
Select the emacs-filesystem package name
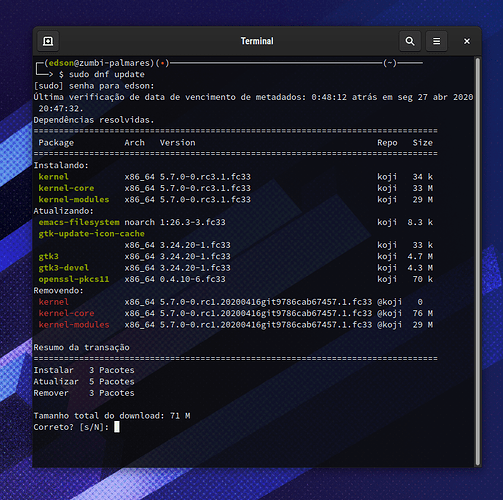79,222
